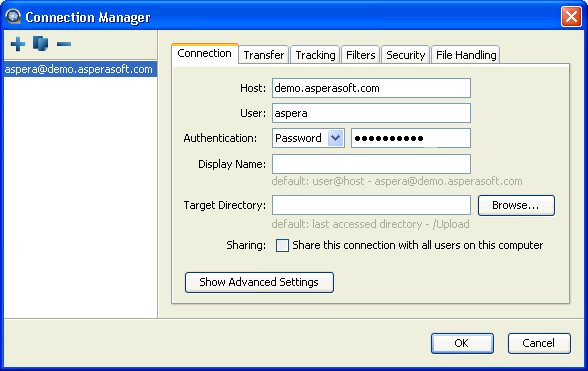
Task: Enable sharing connection with all users
Action: click(x=282, y=245)
